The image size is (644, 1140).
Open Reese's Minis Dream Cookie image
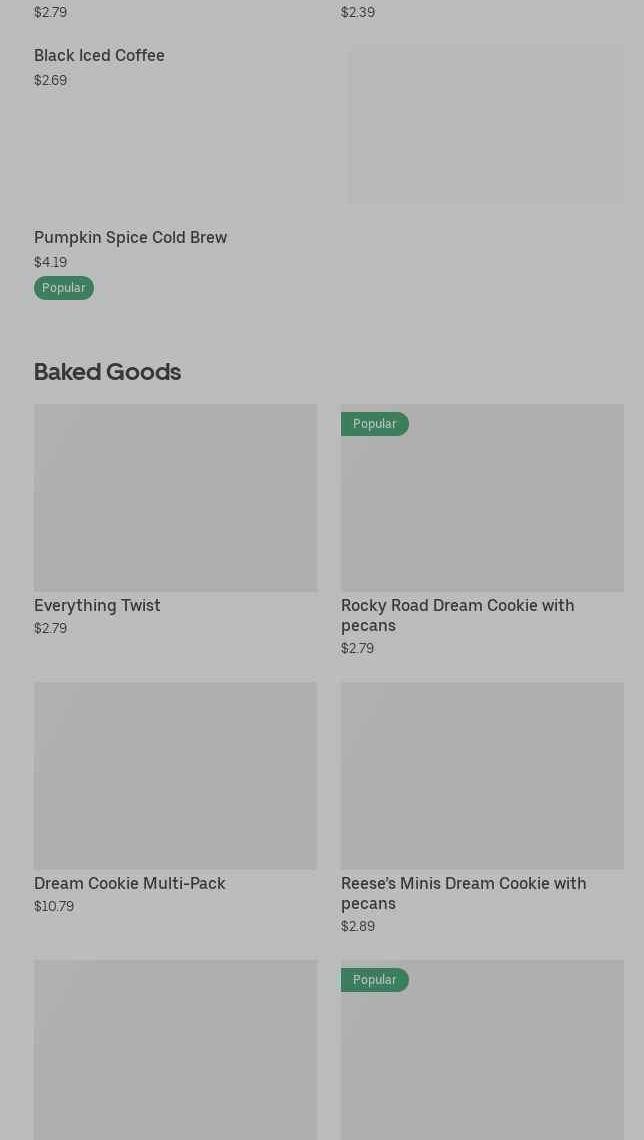pos(482,775)
